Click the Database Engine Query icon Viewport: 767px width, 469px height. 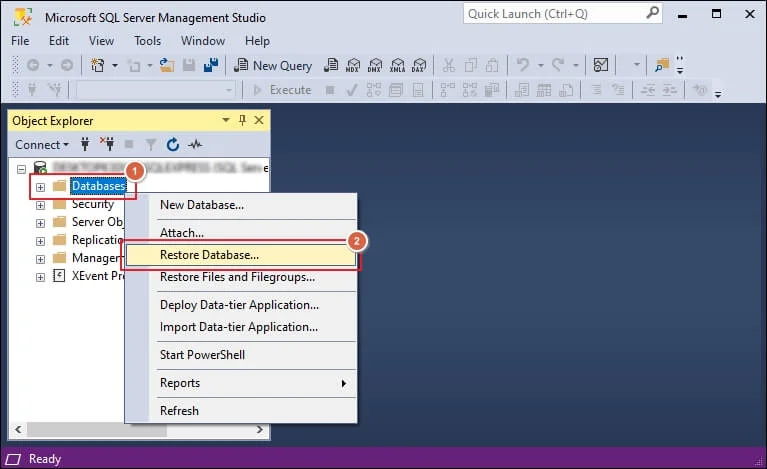pos(331,65)
